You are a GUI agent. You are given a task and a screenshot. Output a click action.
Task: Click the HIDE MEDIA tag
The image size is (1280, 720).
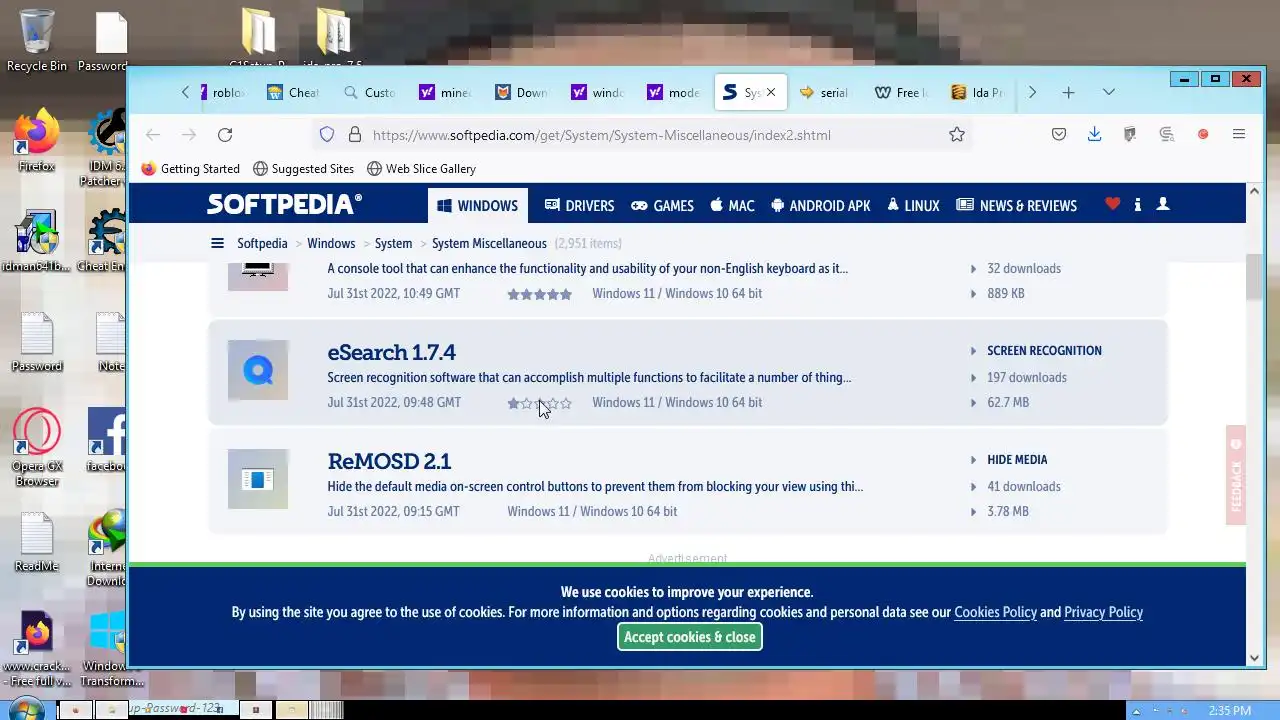click(x=1017, y=460)
